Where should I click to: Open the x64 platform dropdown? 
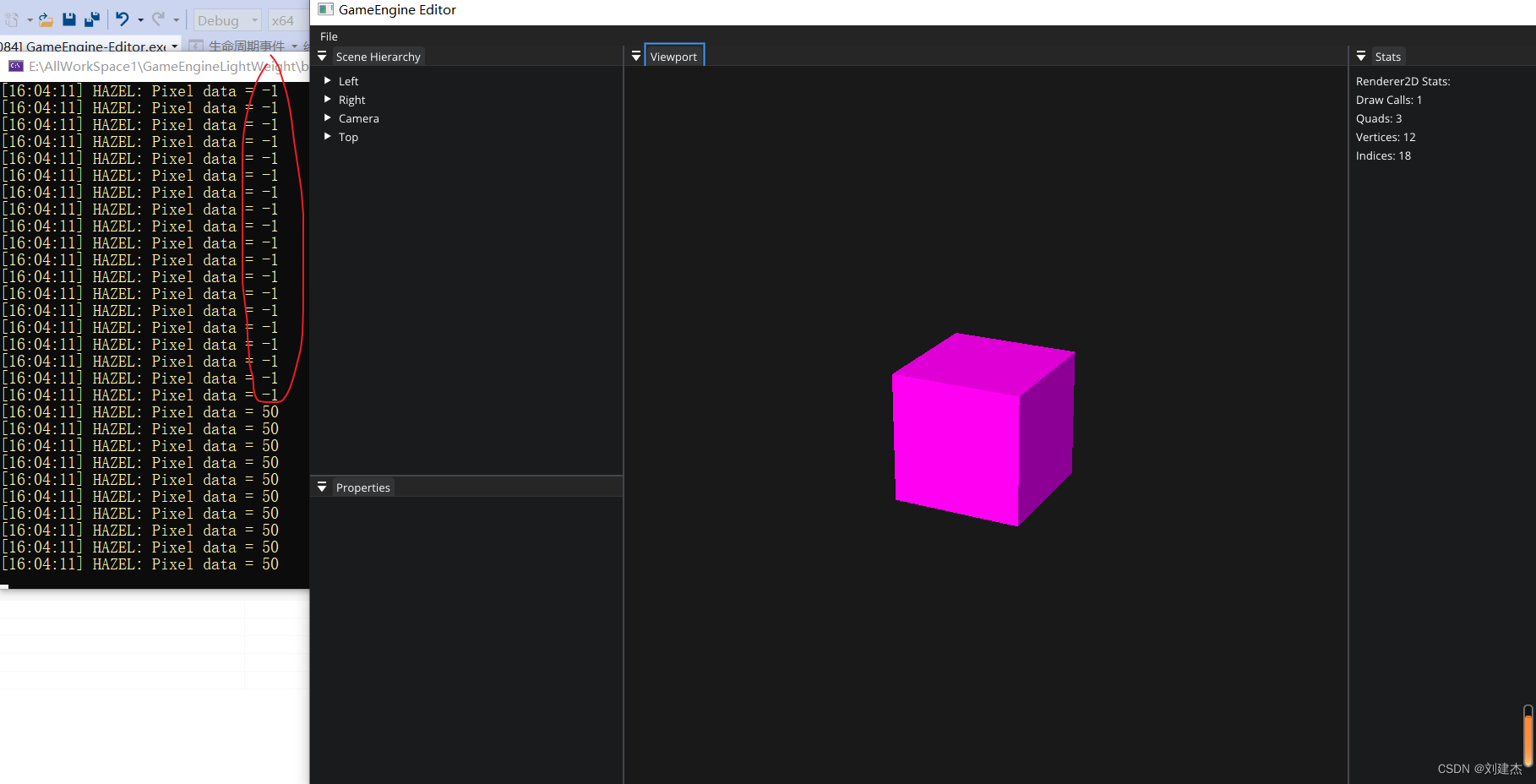click(287, 20)
